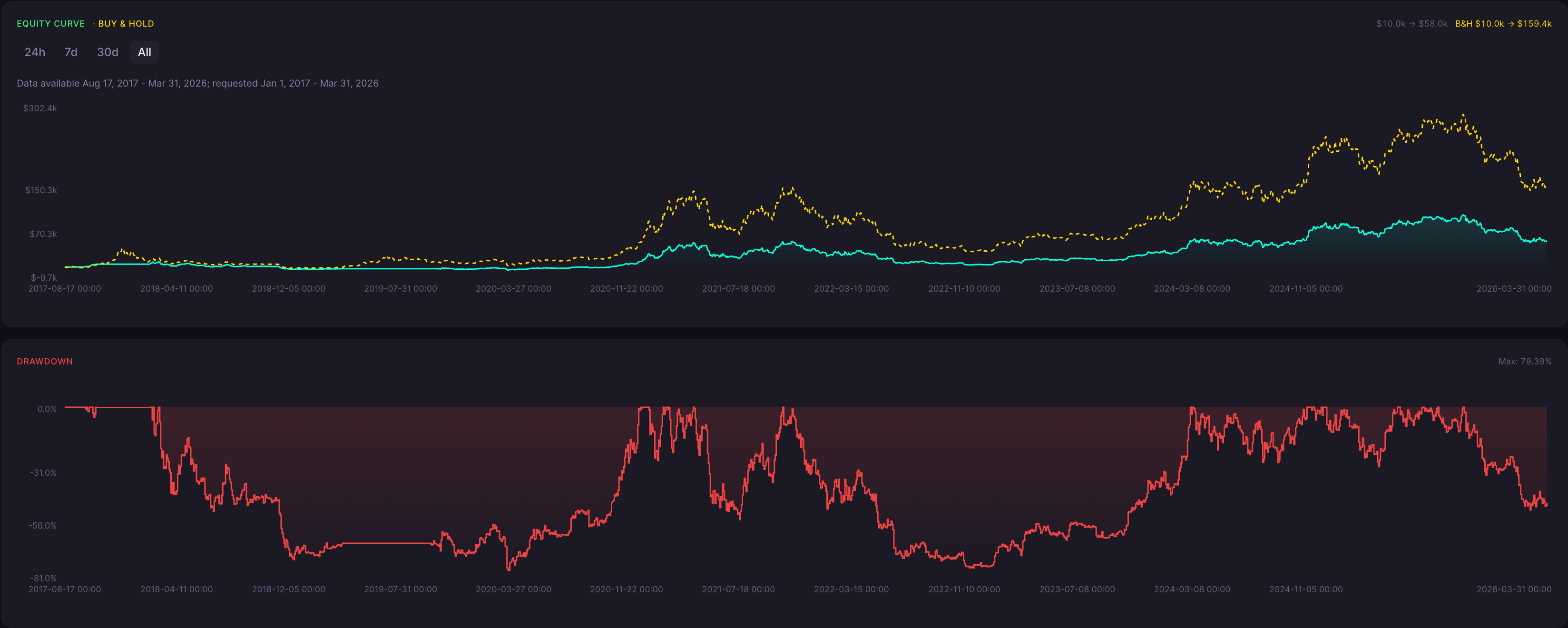The height and width of the screenshot is (628, 1568).
Task: Click the -81.0% drawdown axis label
Action: (x=43, y=579)
